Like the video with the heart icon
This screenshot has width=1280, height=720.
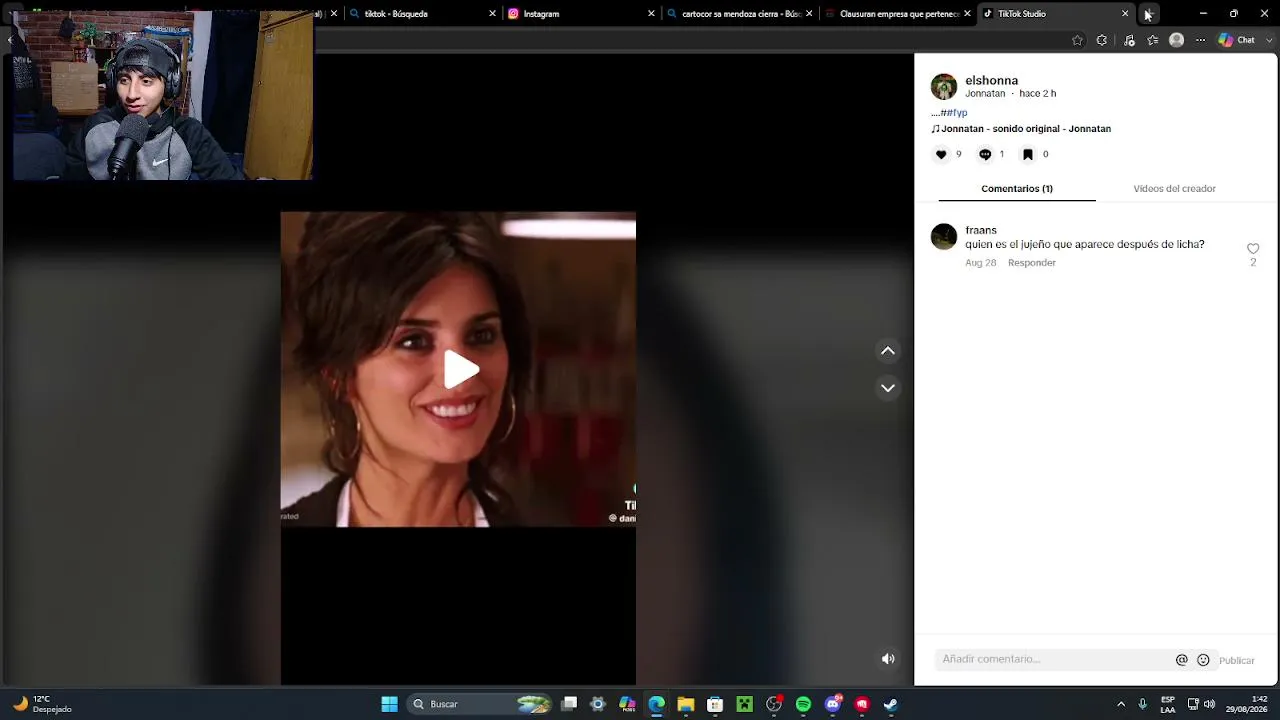(x=941, y=154)
